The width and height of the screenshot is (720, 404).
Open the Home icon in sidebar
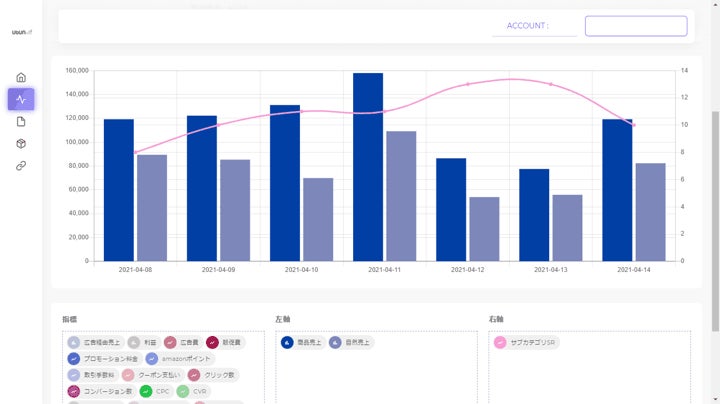click(21, 78)
